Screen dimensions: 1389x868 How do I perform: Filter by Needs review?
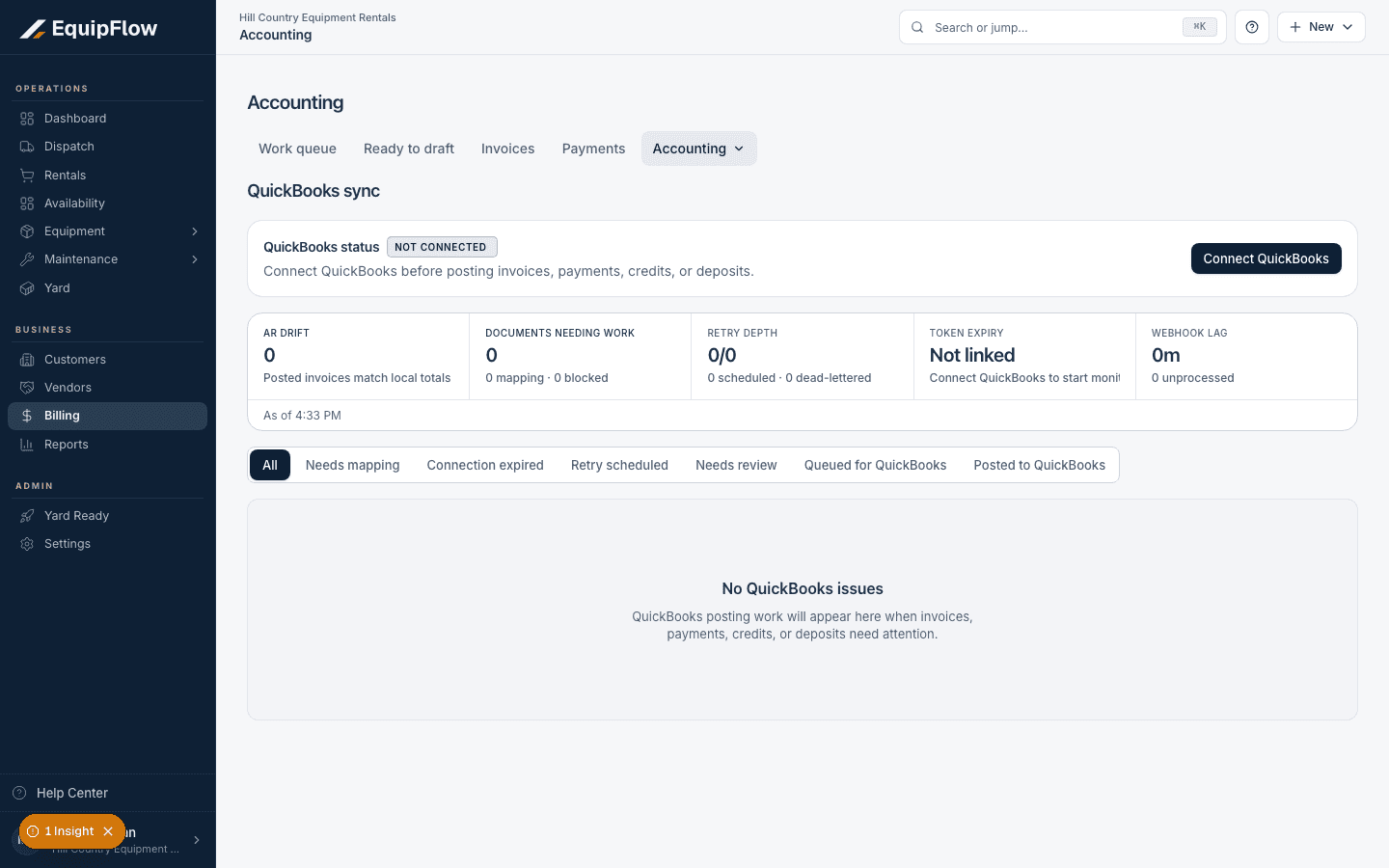[x=736, y=465]
